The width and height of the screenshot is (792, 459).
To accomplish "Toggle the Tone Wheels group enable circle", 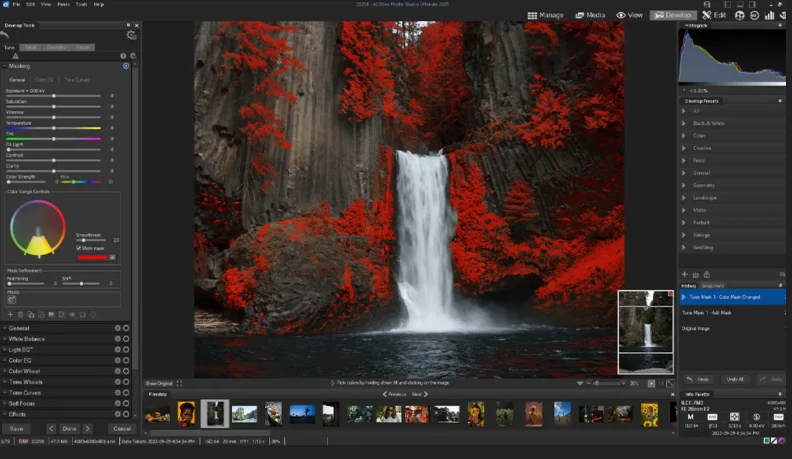I will tap(126, 382).
